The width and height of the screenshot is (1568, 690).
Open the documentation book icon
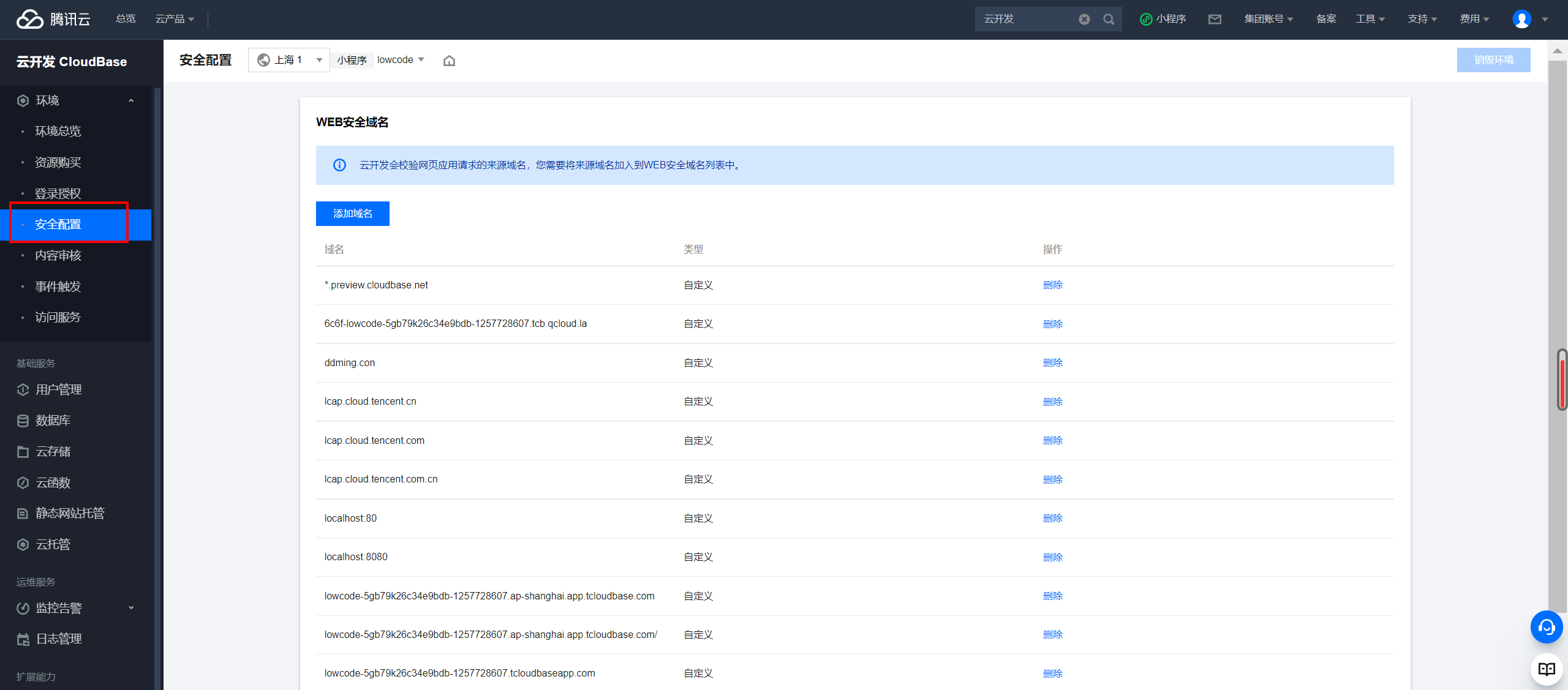(1546, 669)
